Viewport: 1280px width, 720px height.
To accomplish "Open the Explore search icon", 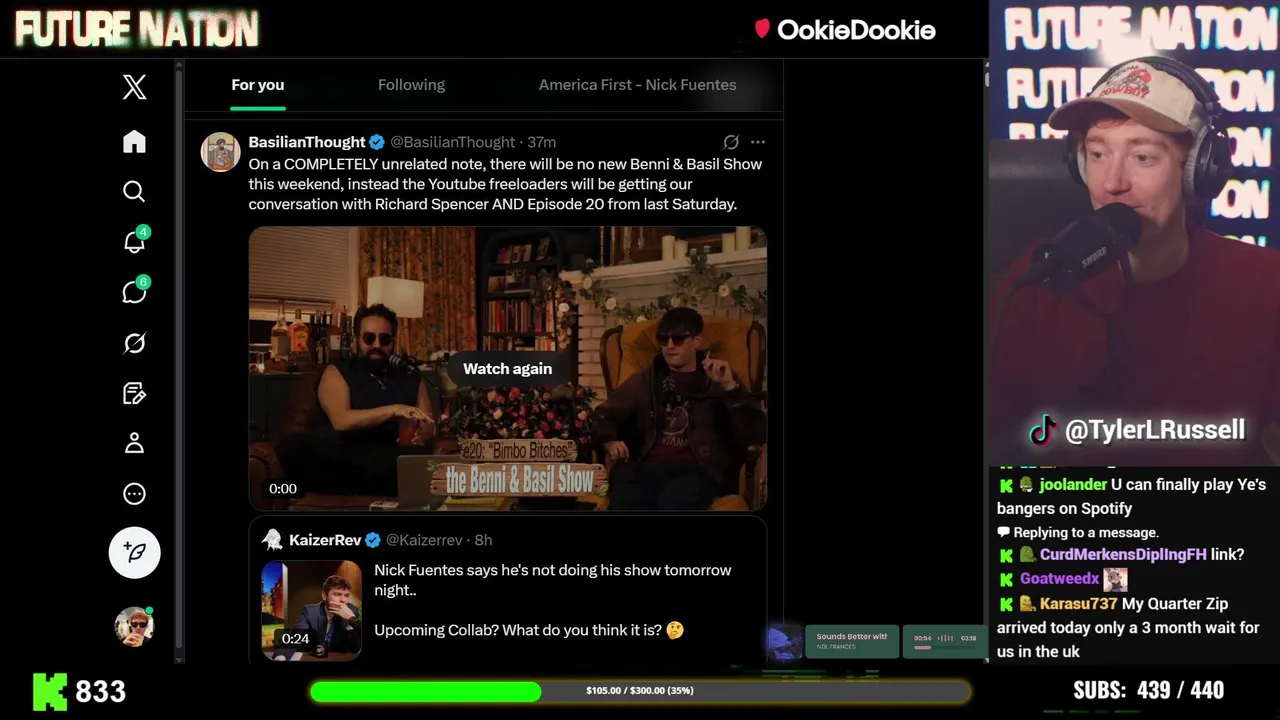I will (134, 191).
